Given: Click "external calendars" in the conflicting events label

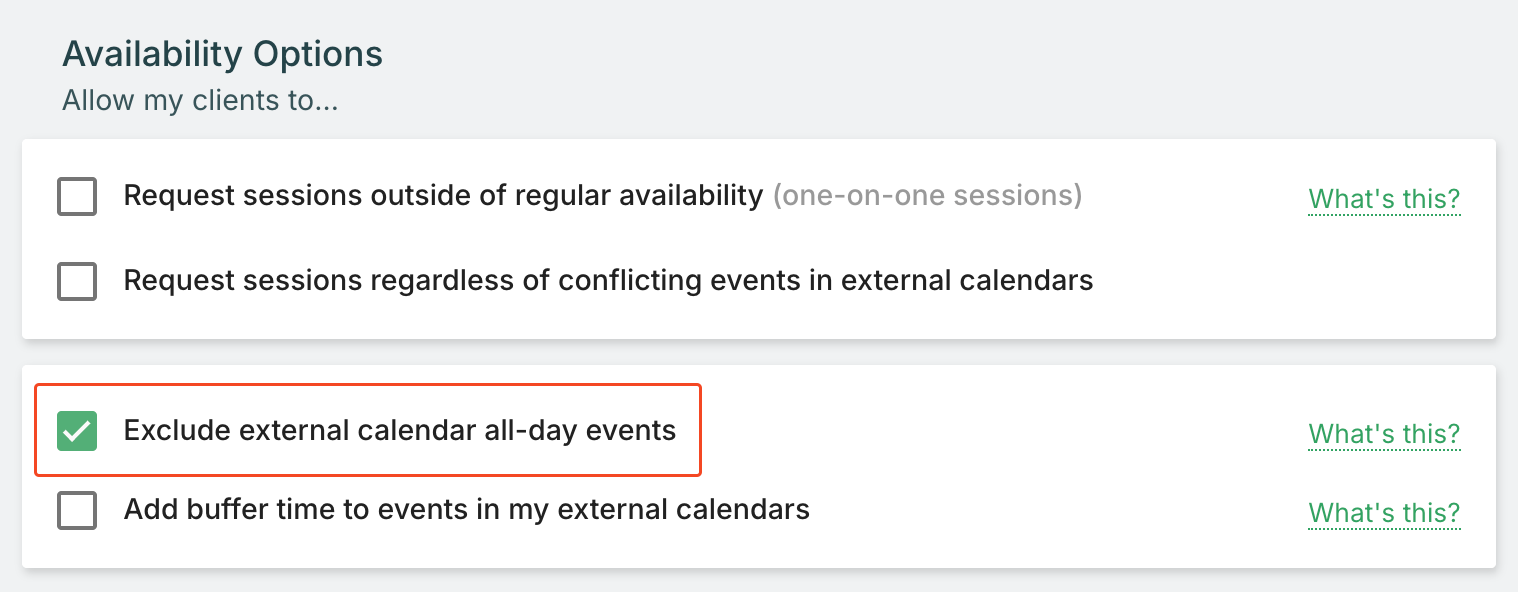Looking at the screenshot, I should pyautogui.click(x=967, y=280).
